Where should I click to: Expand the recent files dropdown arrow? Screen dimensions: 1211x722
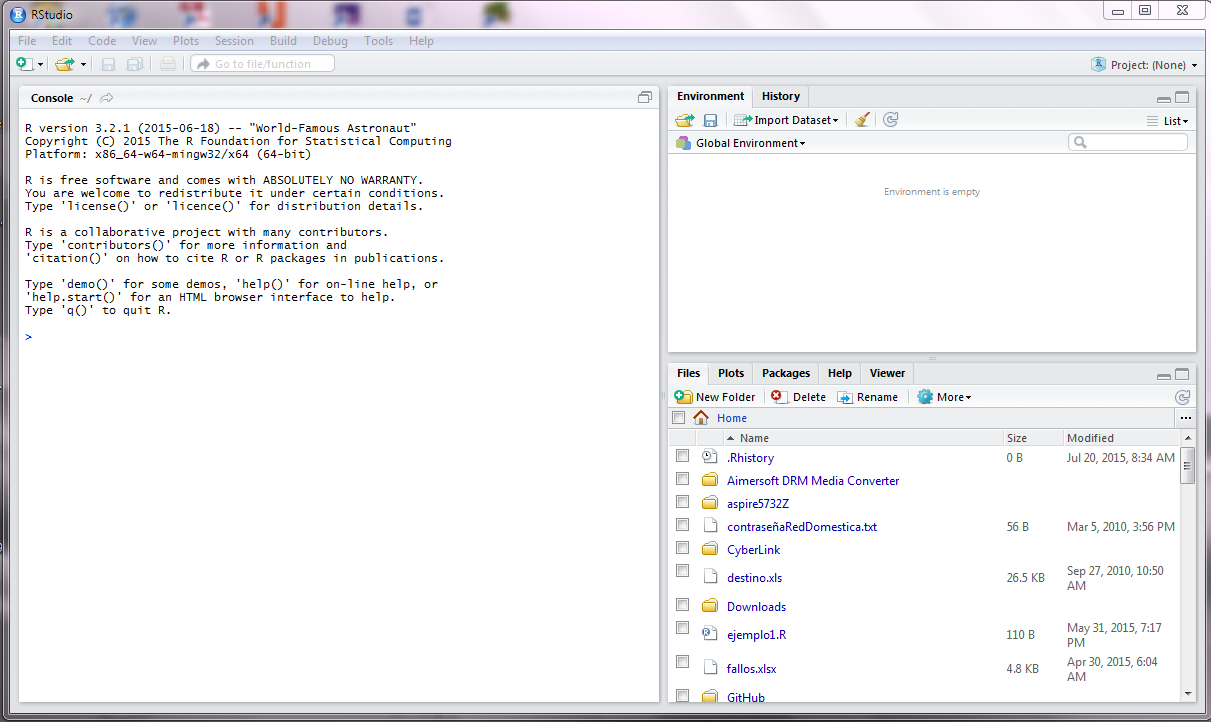tap(83, 65)
